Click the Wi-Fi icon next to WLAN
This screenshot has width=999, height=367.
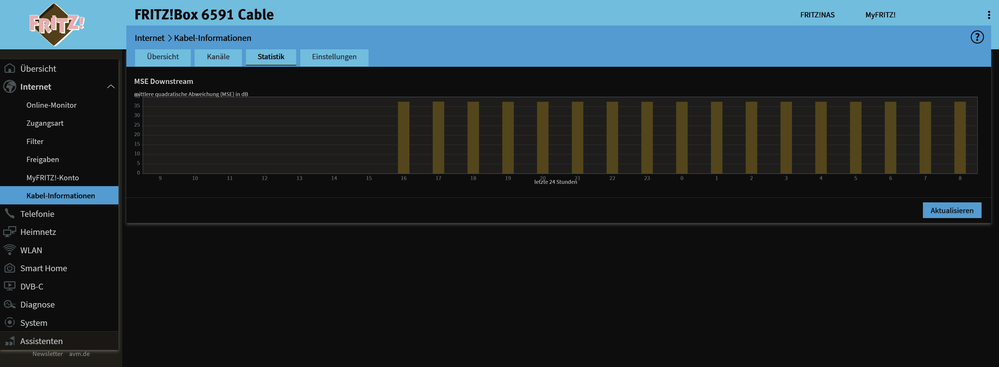click(x=10, y=250)
